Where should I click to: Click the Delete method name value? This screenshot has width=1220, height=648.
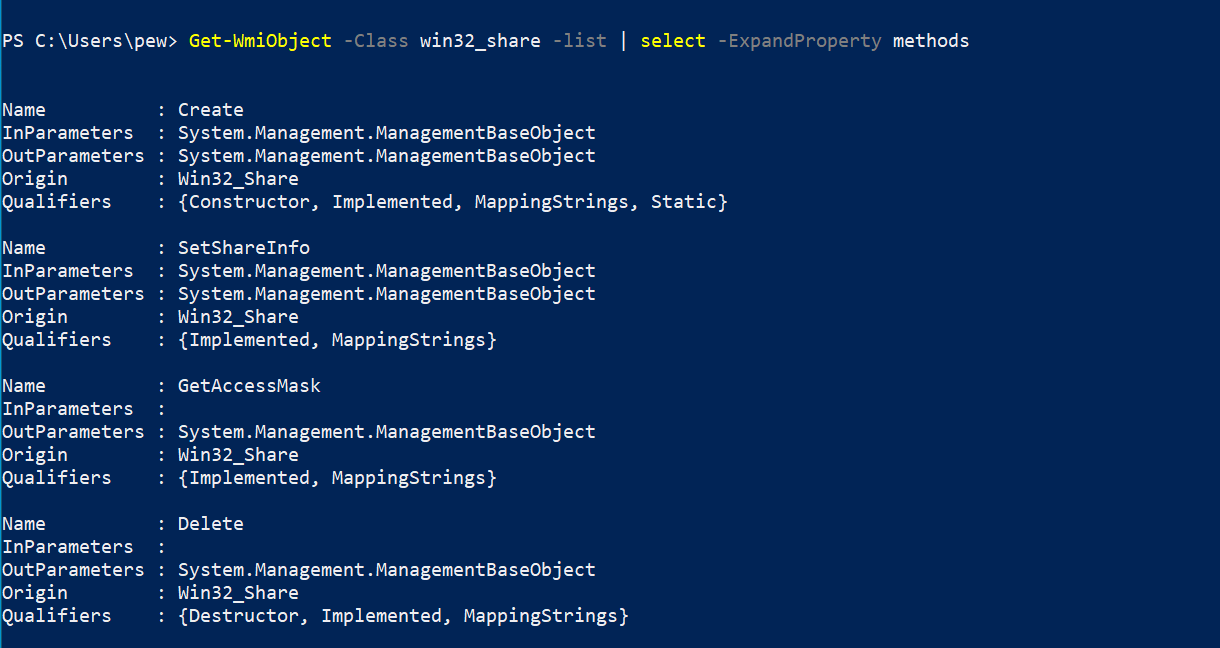[211, 524]
